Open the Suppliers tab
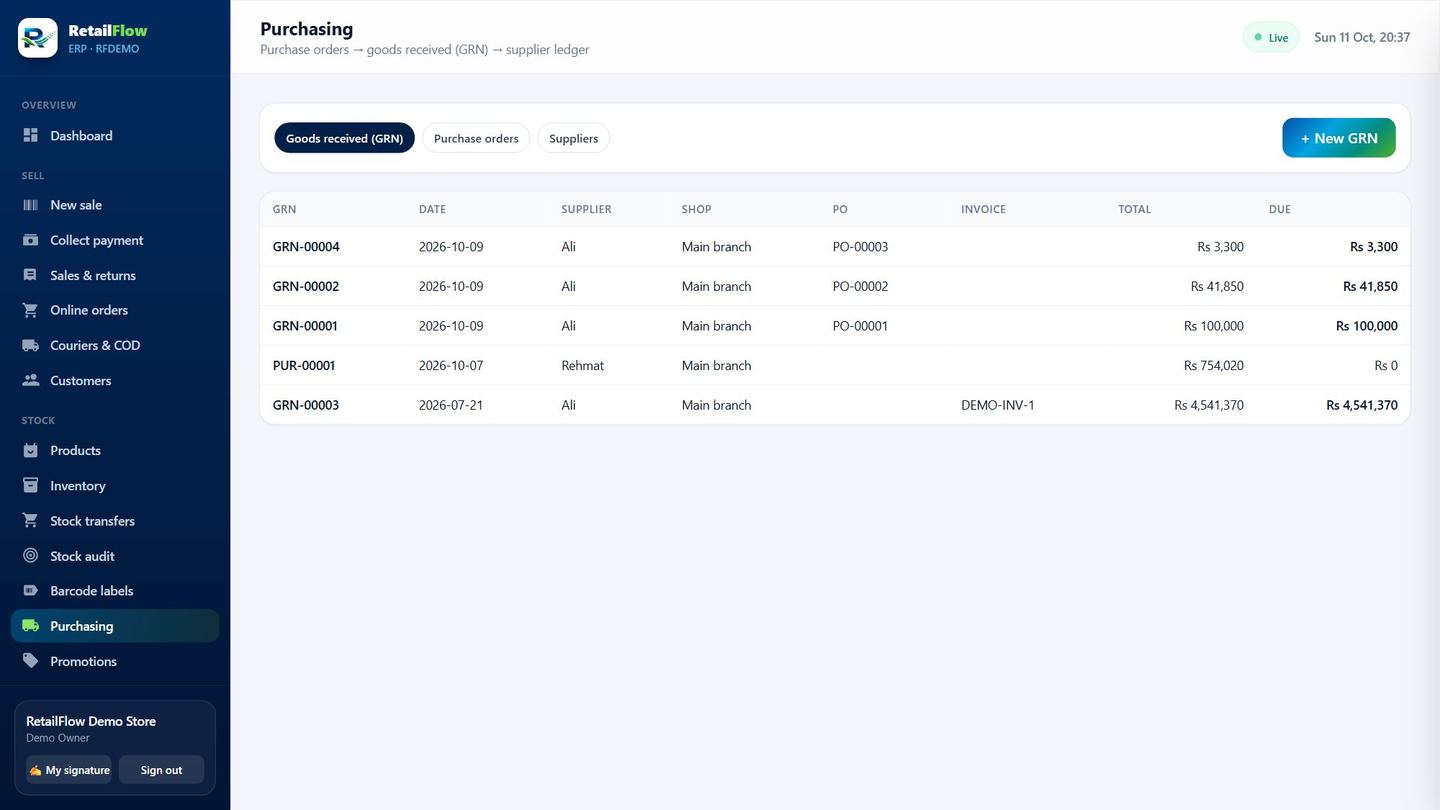Viewport: 1440px width, 810px height. coord(574,138)
